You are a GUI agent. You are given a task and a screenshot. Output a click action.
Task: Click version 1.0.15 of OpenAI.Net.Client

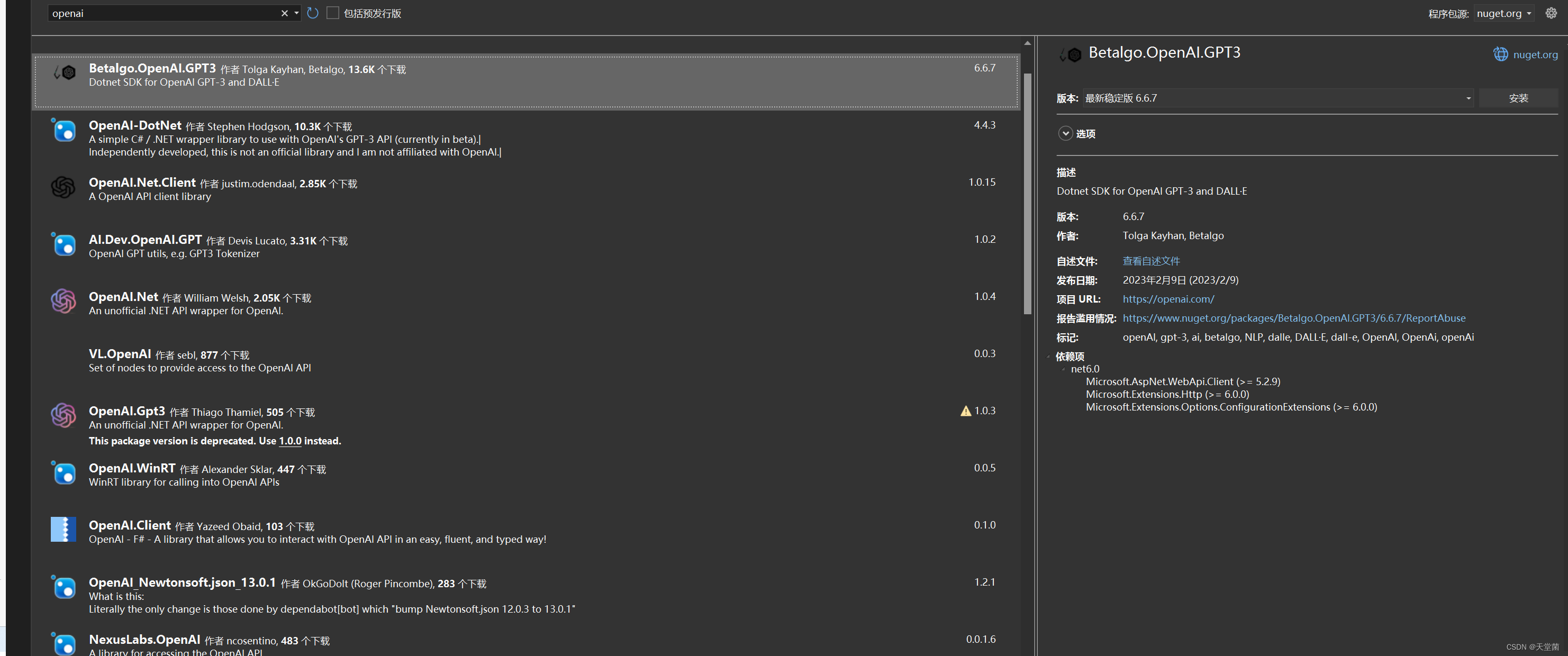982,183
